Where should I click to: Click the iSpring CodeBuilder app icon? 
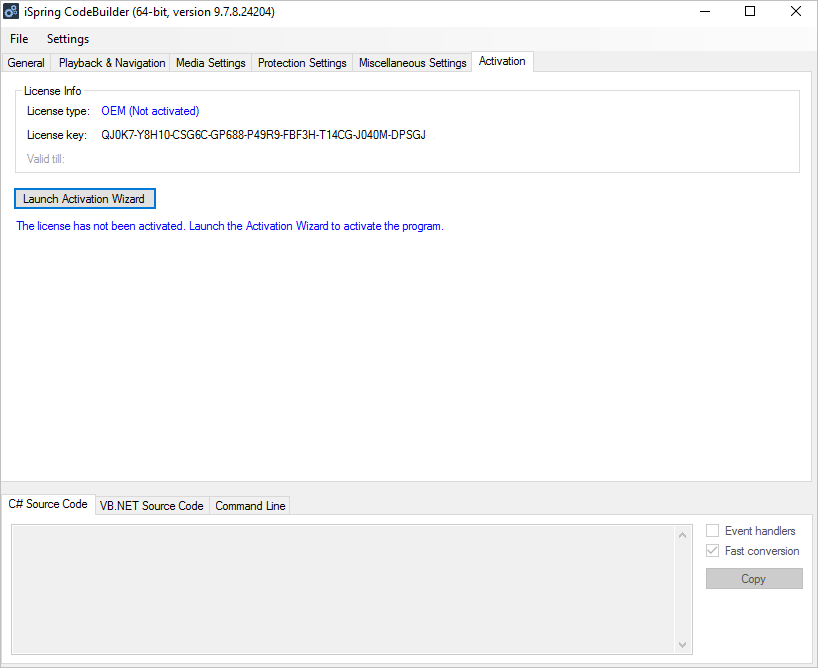pyautogui.click(x=11, y=11)
